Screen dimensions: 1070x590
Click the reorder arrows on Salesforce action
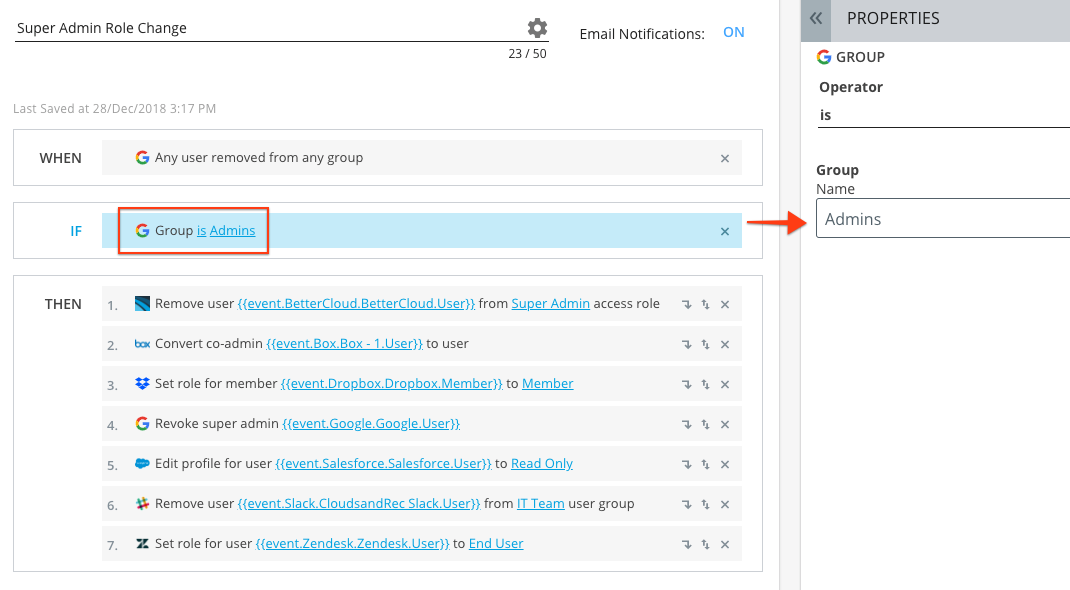(706, 465)
